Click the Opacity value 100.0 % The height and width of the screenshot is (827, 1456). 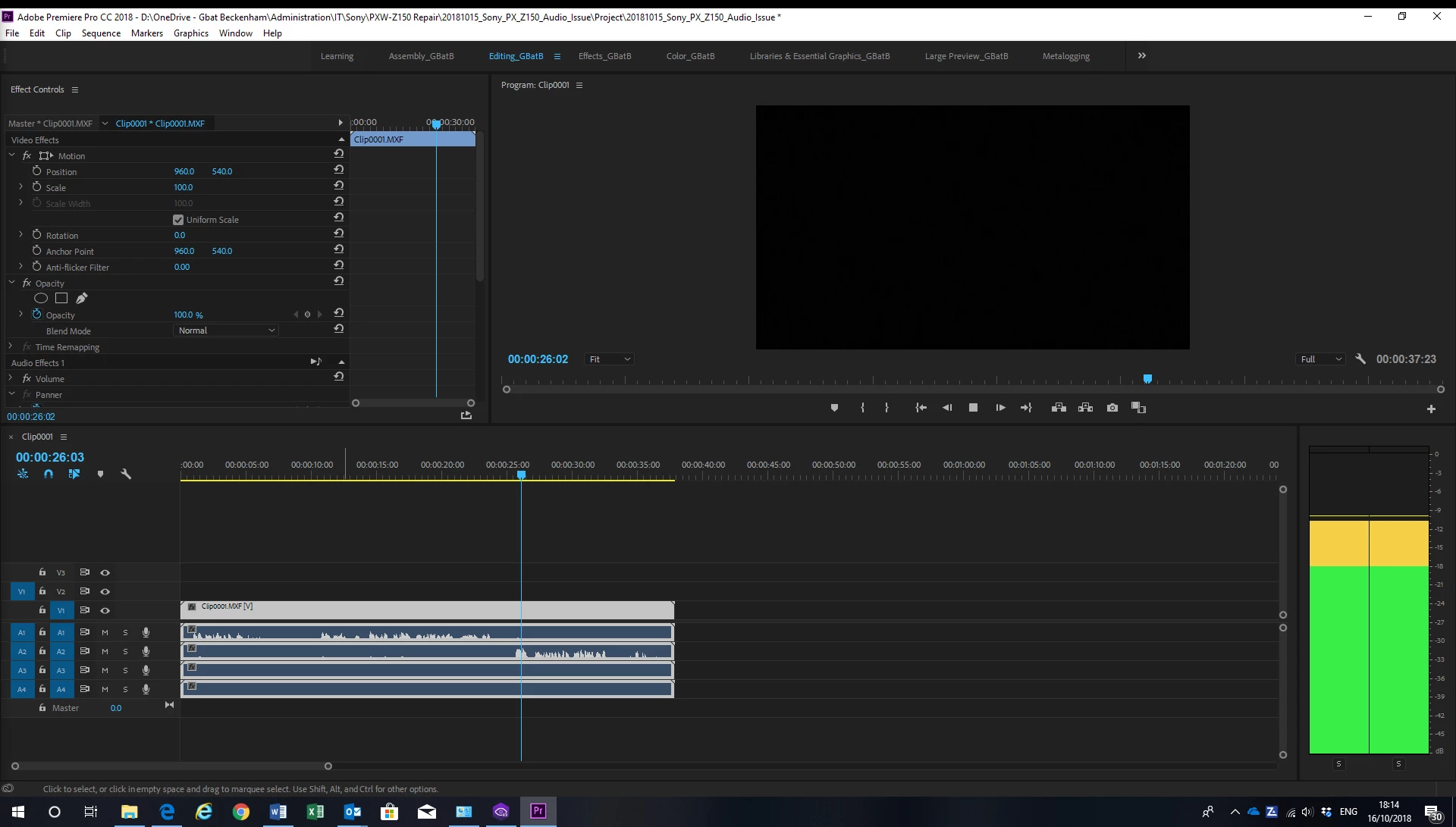click(187, 315)
